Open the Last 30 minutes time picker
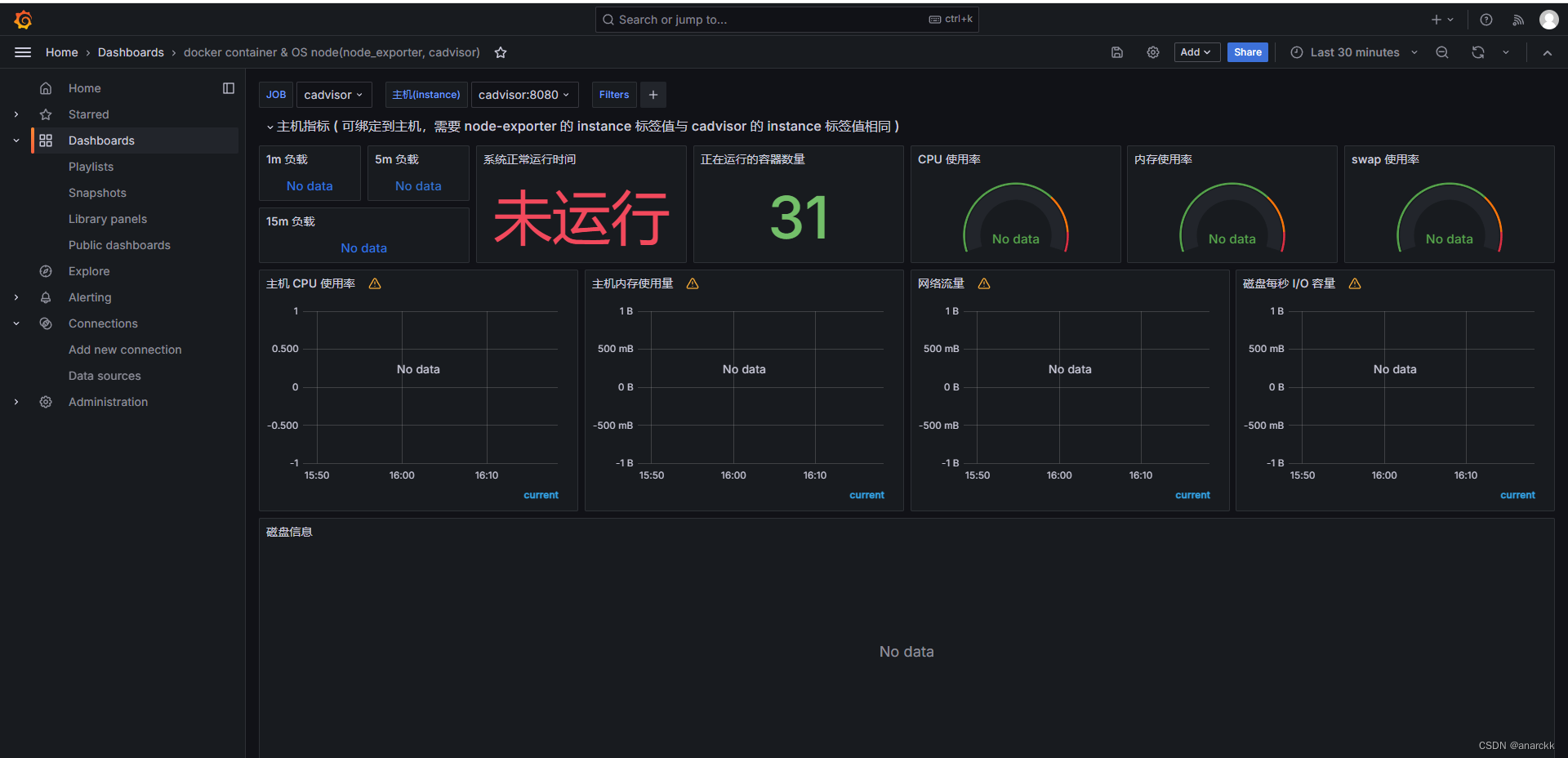 [1354, 52]
